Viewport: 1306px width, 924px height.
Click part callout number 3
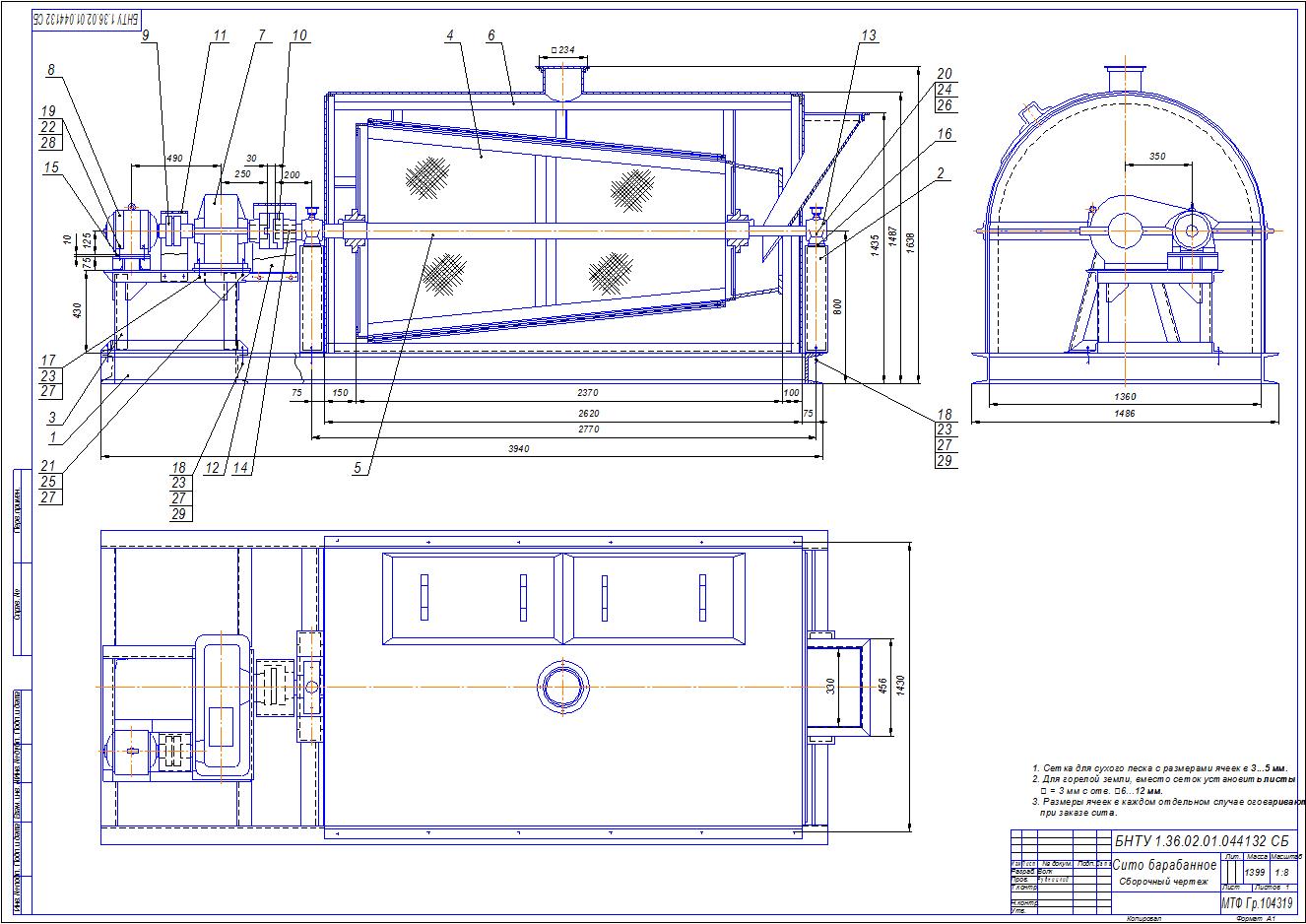point(50,418)
